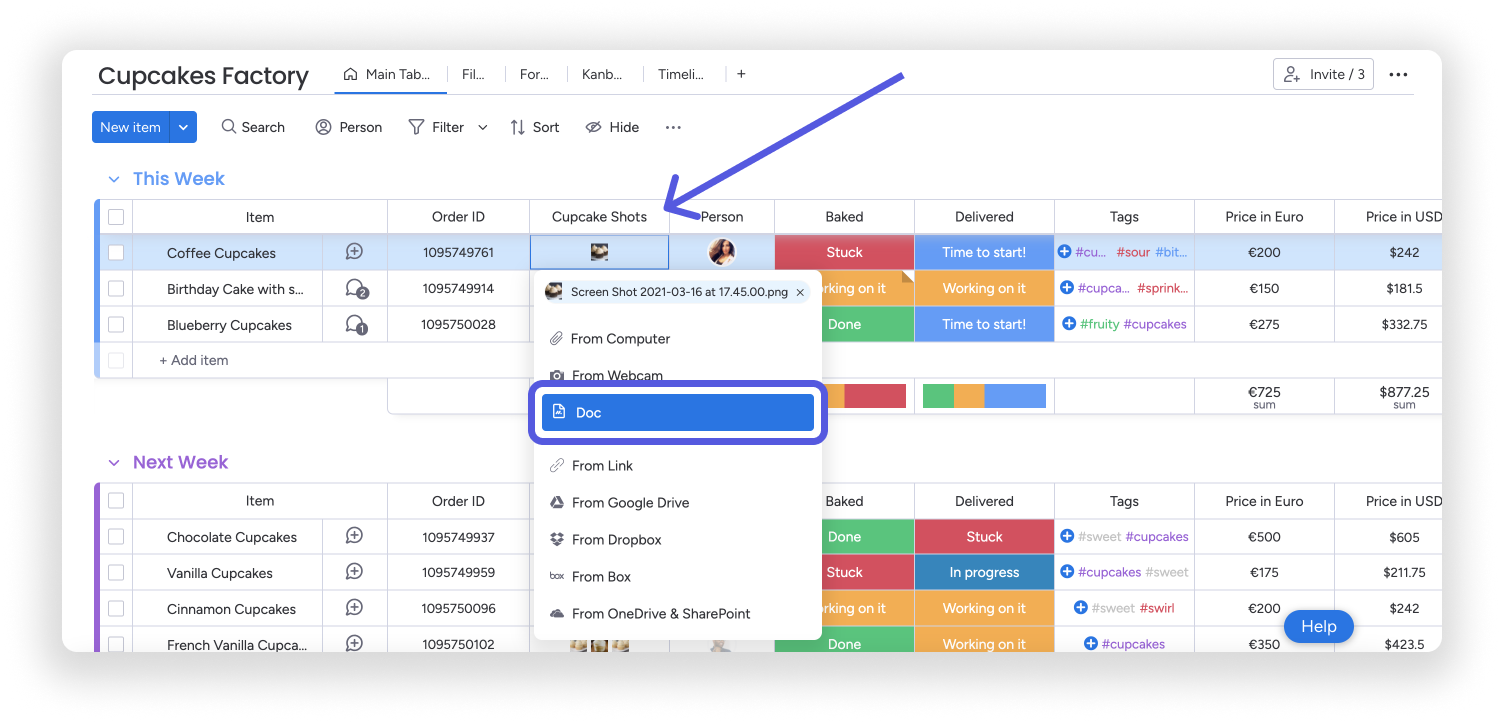Image resolution: width=1500 pixels, height=722 pixels.
Task: Collapse the This Week group
Action: [x=113, y=179]
